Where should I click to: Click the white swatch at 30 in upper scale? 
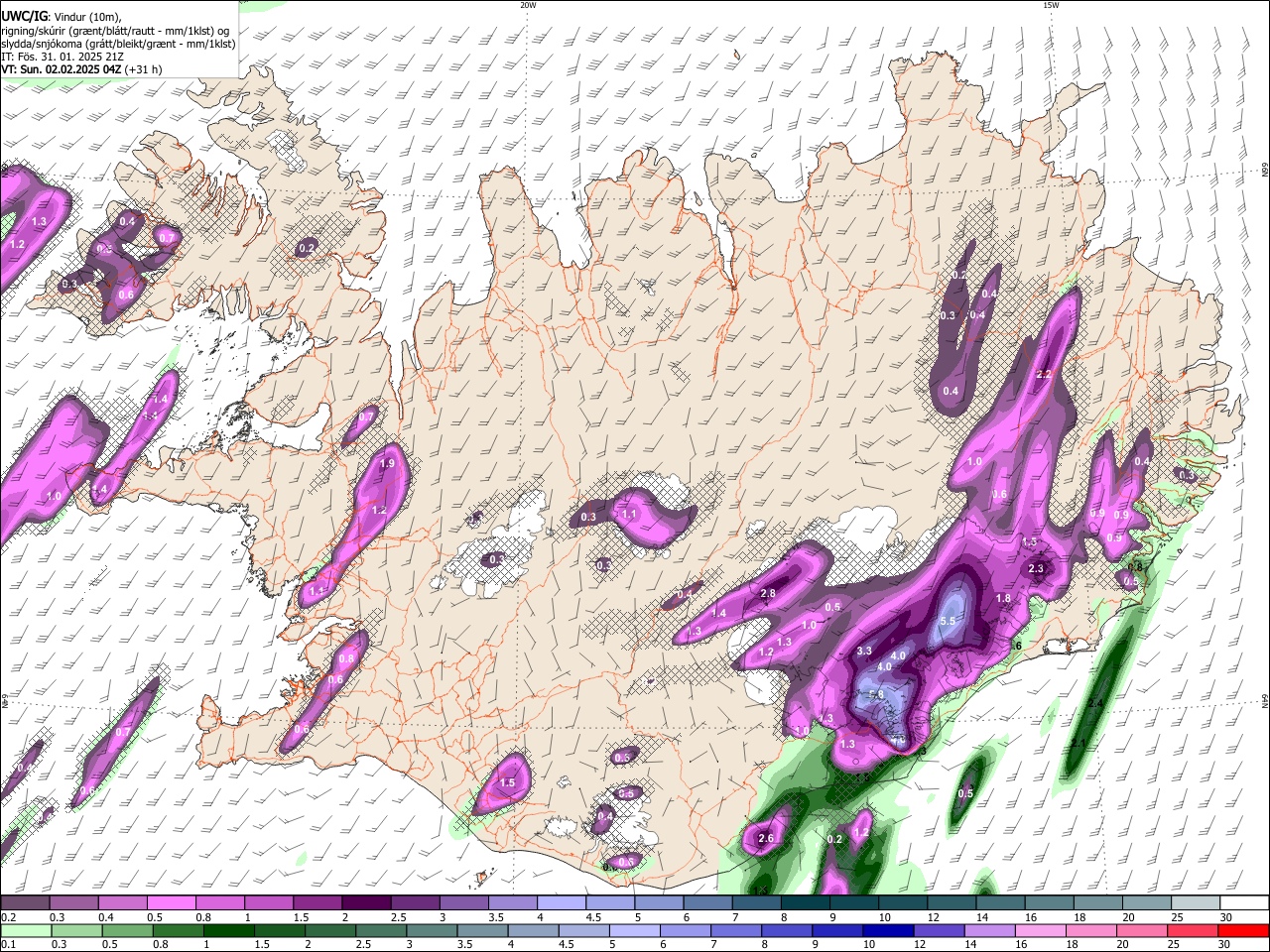(x=1244, y=903)
